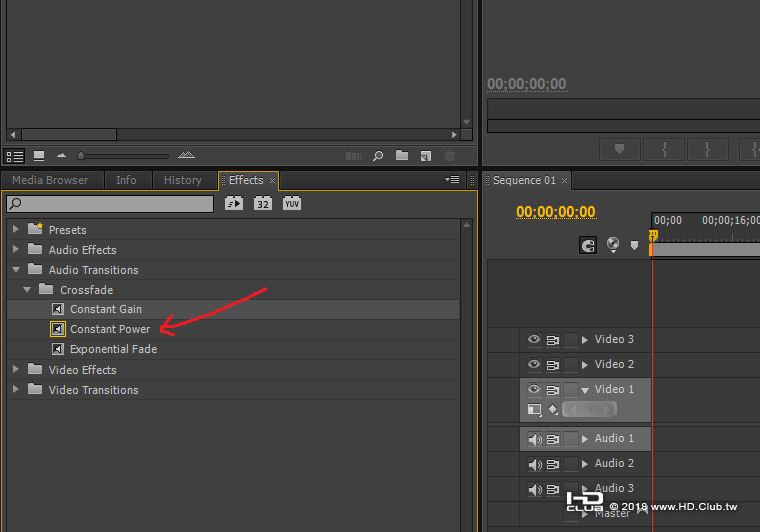Collapse the Audio Transitions folder
Image resolution: width=760 pixels, height=532 pixels.
tap(16, 269)
